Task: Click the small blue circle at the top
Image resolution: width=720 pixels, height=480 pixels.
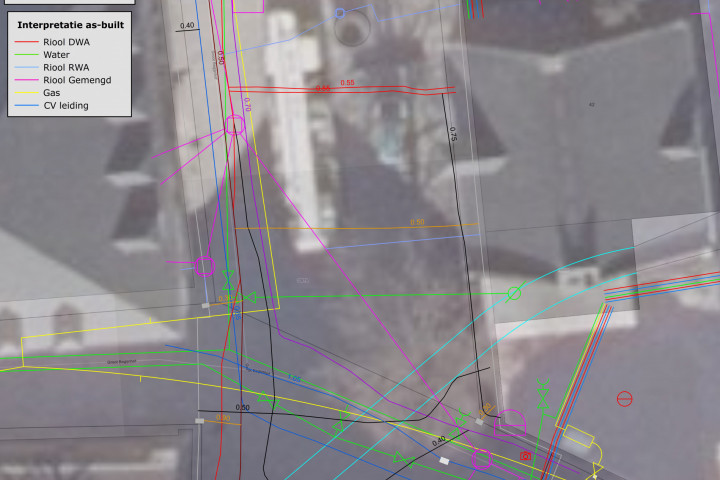Action: pos(340,13)
